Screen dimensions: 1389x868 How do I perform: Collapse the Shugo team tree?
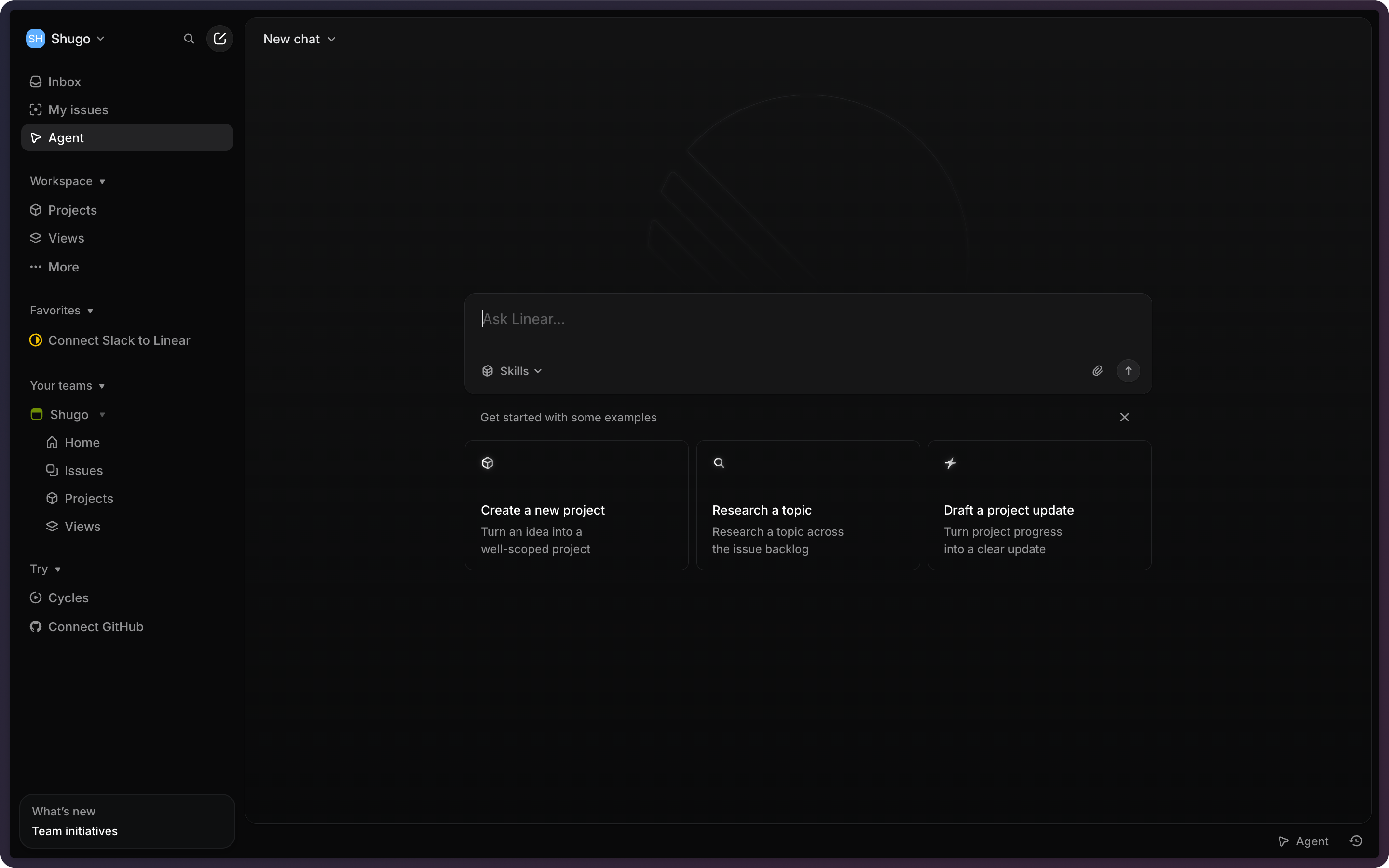pos(102,415)
